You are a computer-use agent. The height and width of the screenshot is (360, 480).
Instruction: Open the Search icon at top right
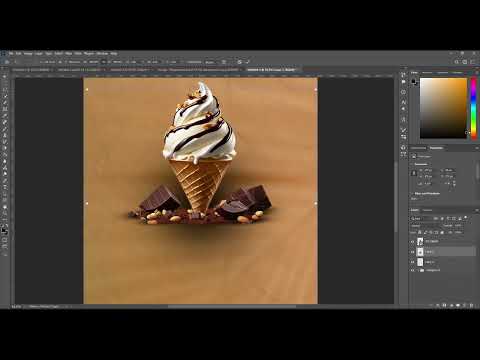[x=457, y=62]
